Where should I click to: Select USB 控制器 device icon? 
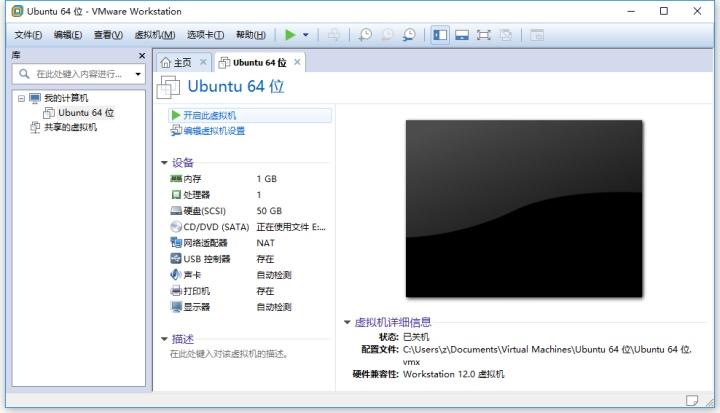click(176, 259)
